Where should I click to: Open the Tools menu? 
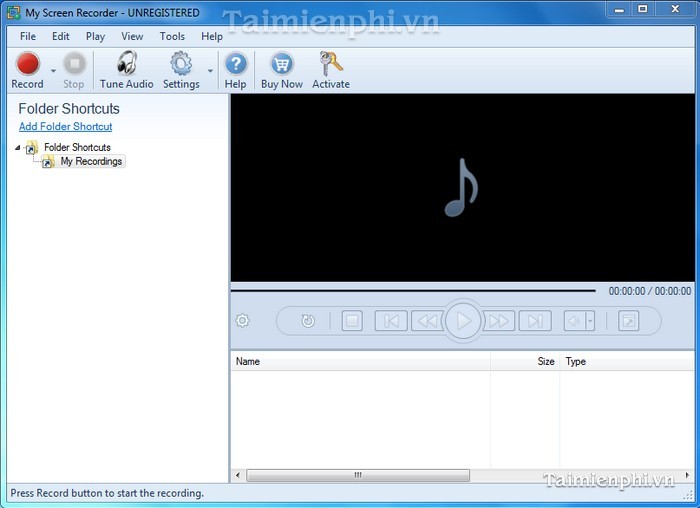[172, 36]
